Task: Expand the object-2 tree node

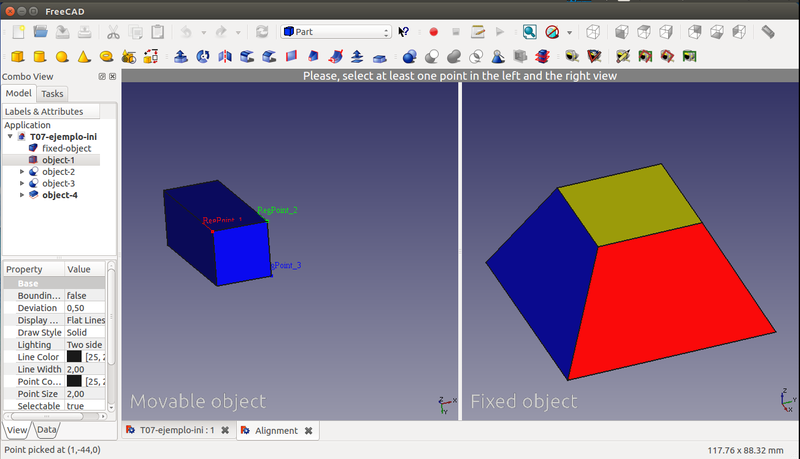Action: click(x=23, y=172)
